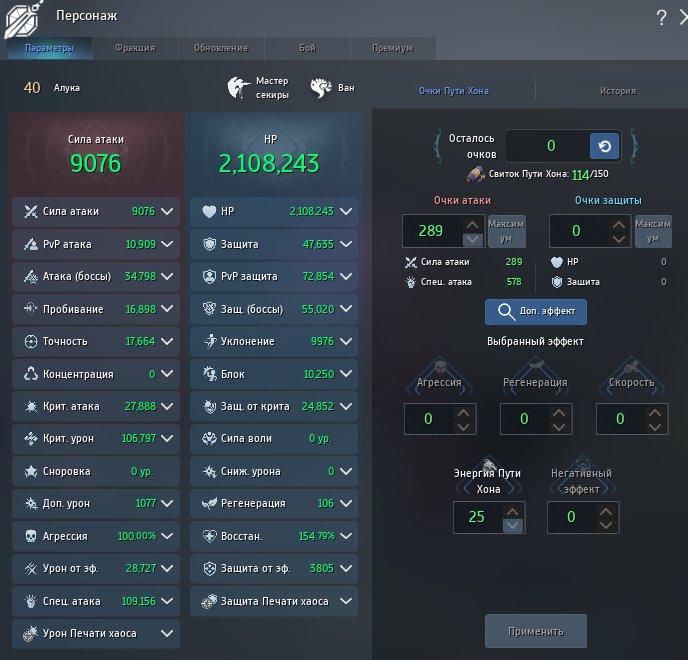688x660 pixels.
Task: Click the Мастер секиры class icon
Action: point(239,88)
